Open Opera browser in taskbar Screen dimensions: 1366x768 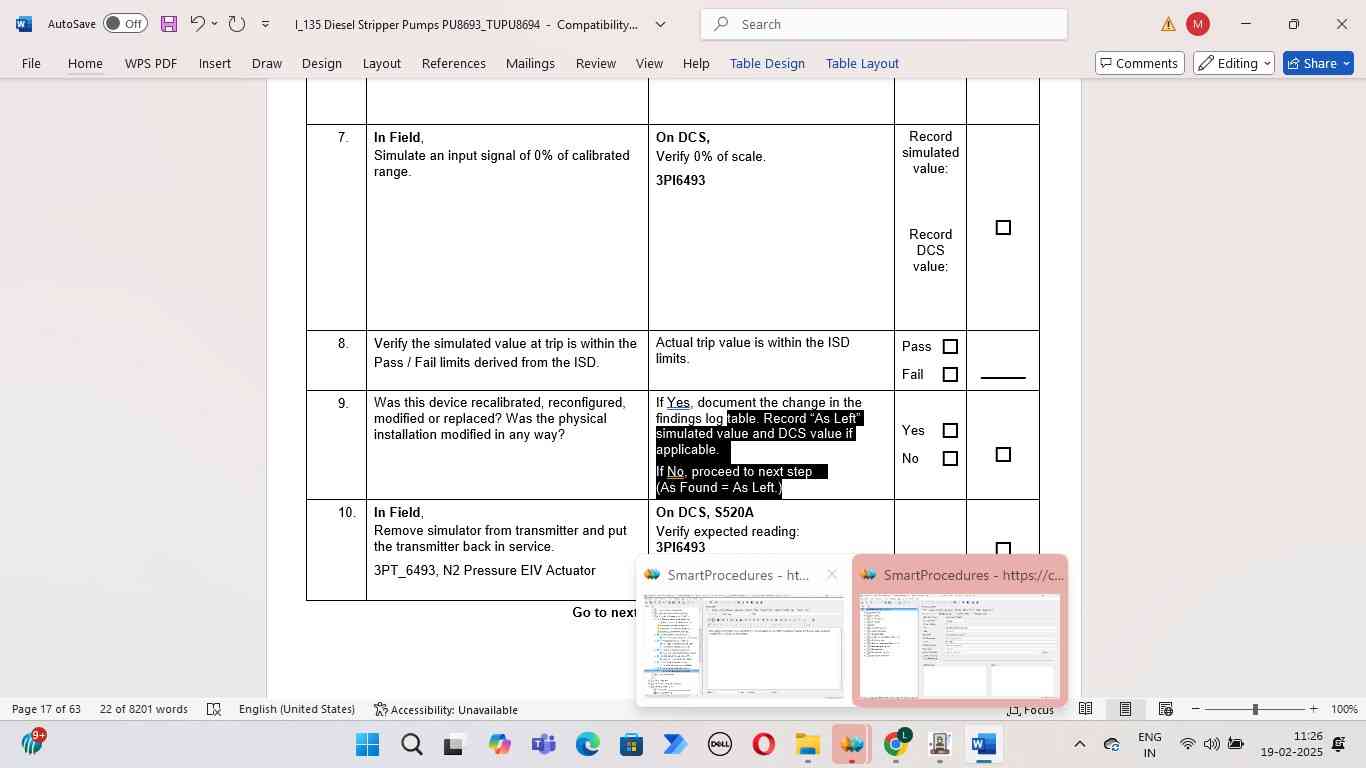click(x=763, y=744)
